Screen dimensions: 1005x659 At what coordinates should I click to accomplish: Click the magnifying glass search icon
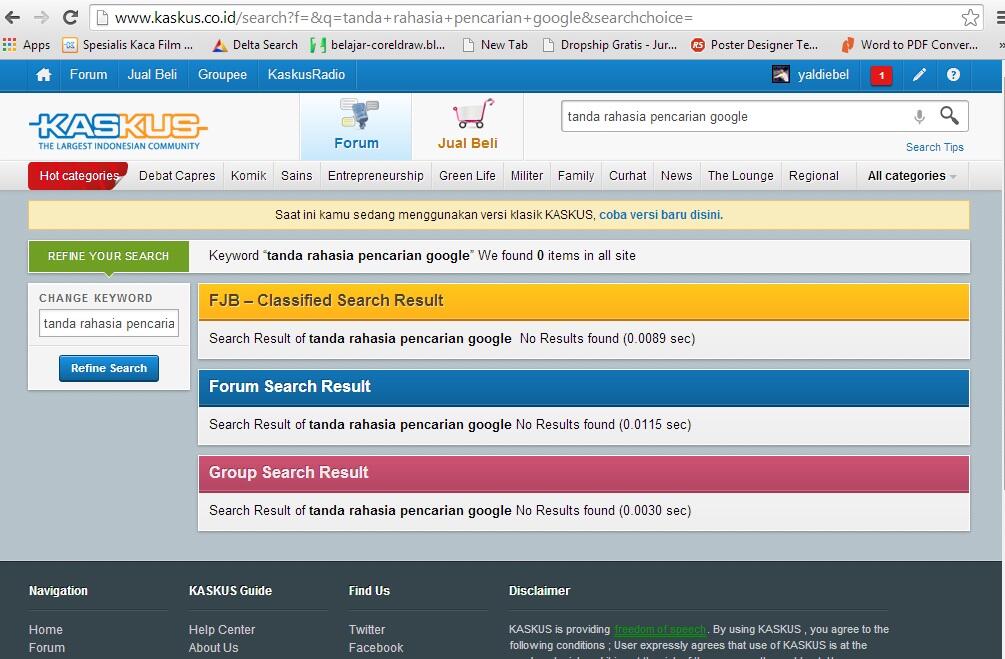(949, 115)
